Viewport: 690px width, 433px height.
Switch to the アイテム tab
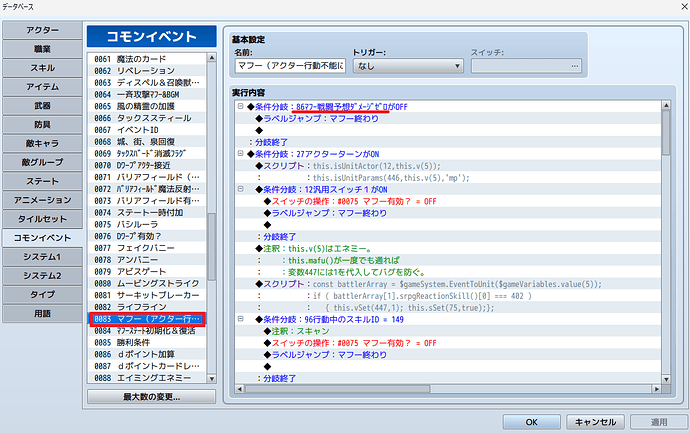(42, 87)
